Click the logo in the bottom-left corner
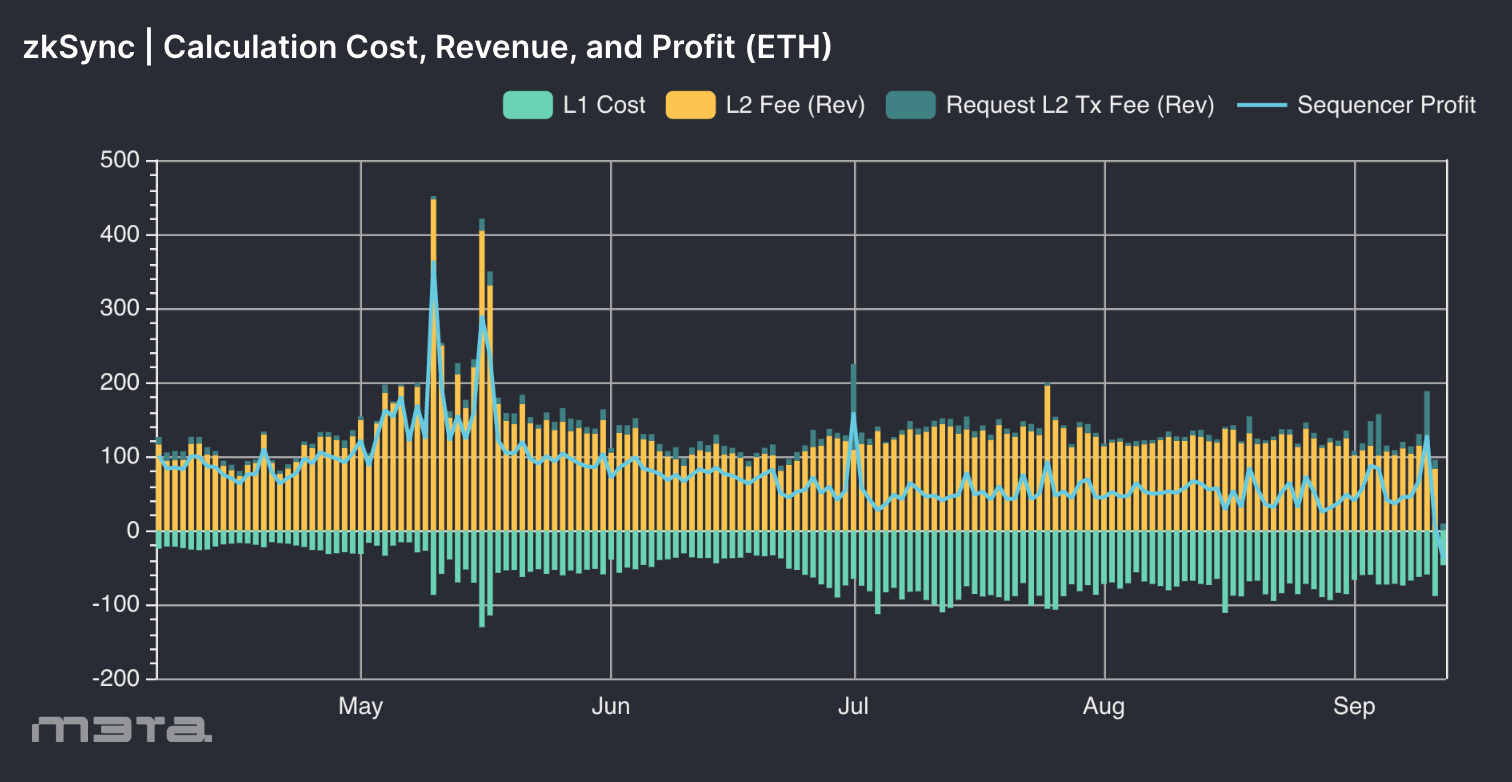This screenshot has height=782, width=1512. pyautogui.click(x=121, y=729)
